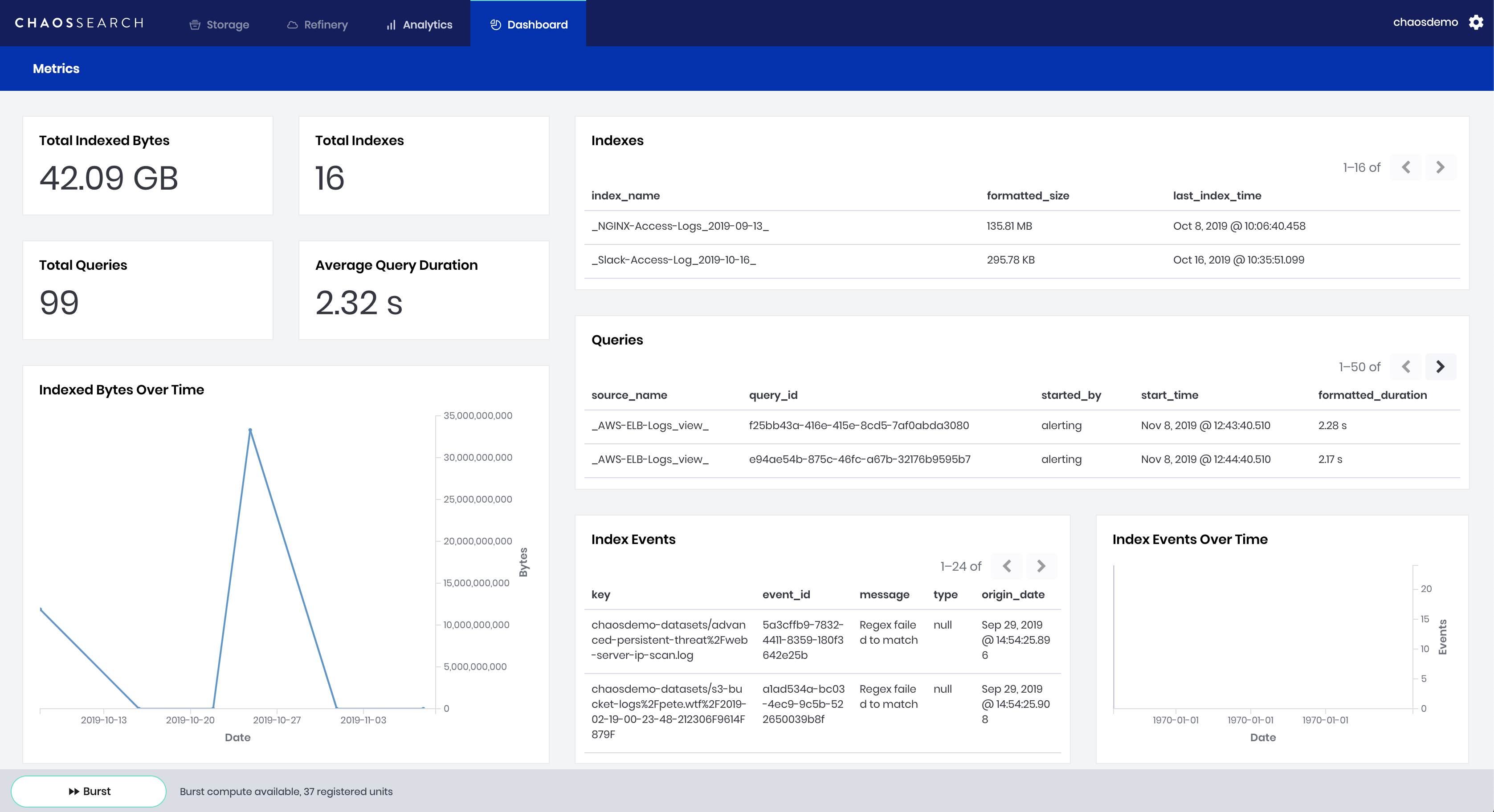This screenshot has width=1494, height=812.
Task: Select the _NGINX-Access-Logs_2019-09-13_ index row
Action: [x=680, y=226]
